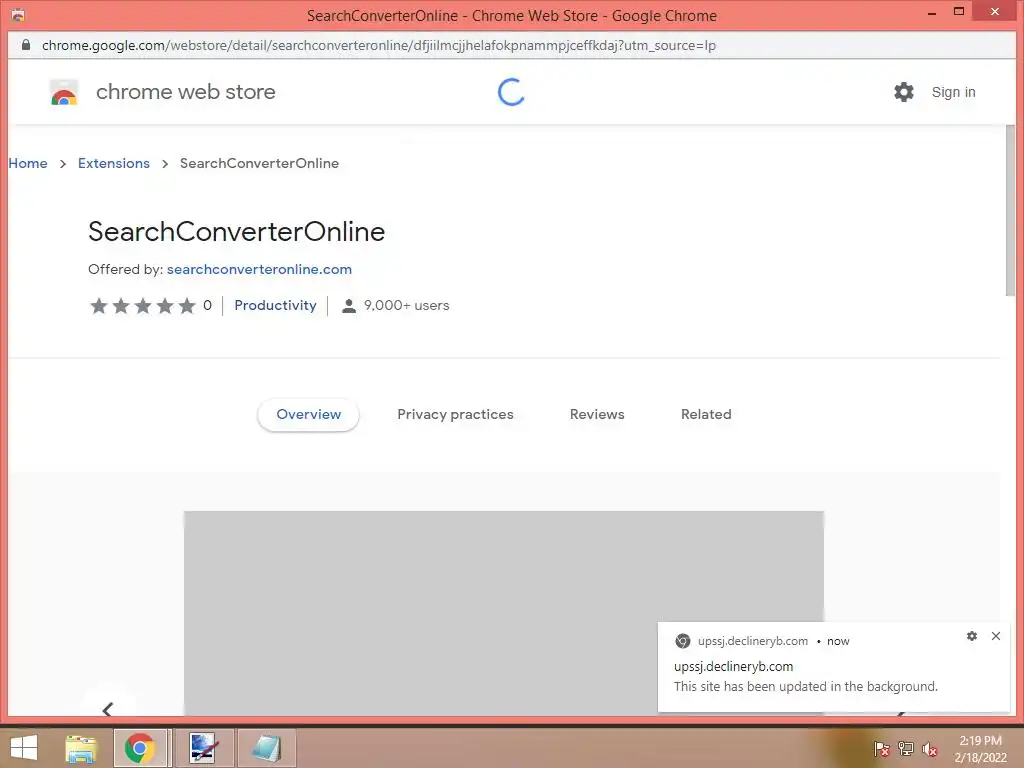Open File Explorer from the taskbar
This screenshot has width=1024, height=768.
pyautogui.click(x=81, y=748)
